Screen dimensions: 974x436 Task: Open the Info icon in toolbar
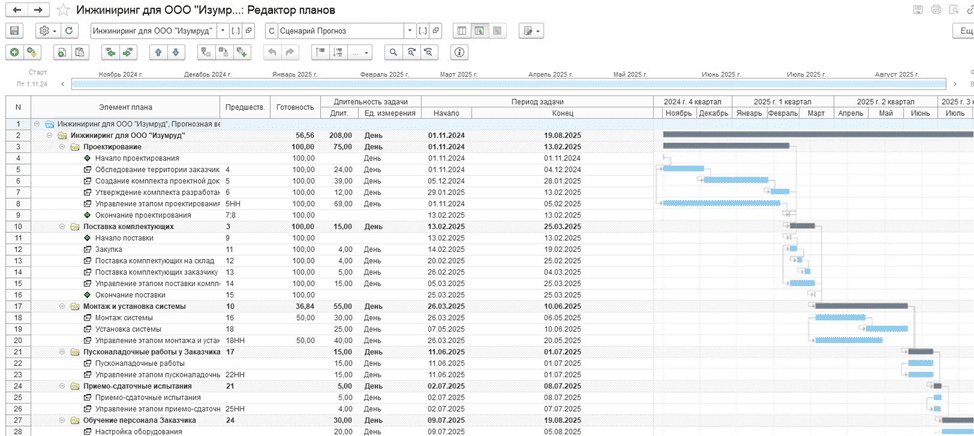(459, 52)
